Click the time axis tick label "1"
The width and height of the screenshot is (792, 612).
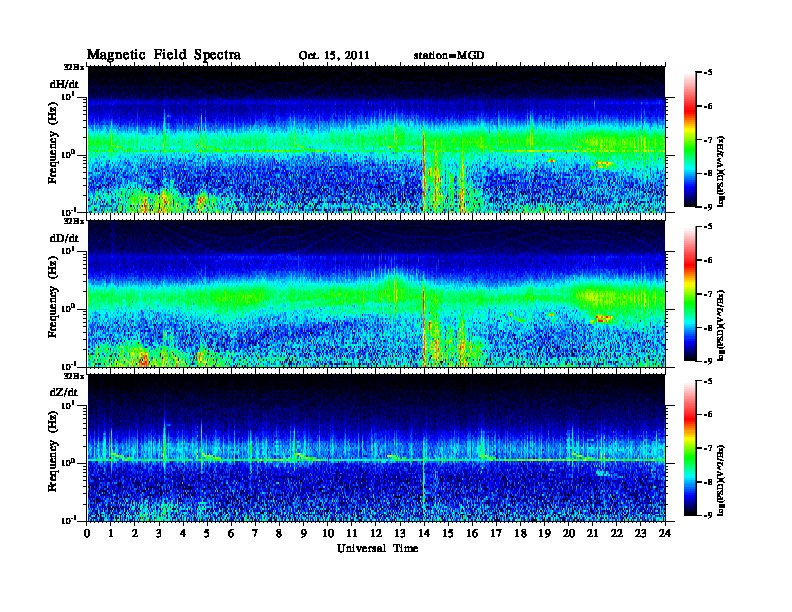click(x=111, y=534)
